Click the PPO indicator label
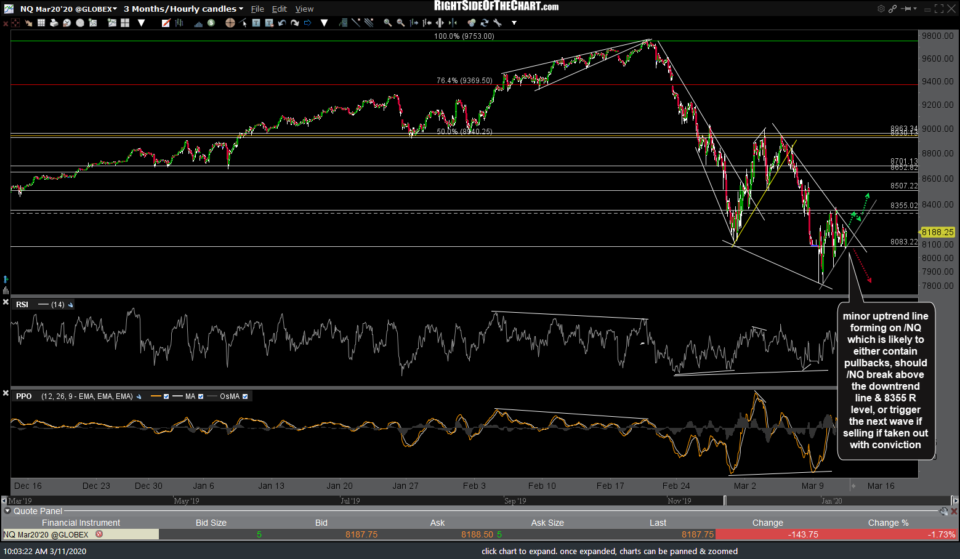Viewport: 960px width, 559px height. pos(24,397)
